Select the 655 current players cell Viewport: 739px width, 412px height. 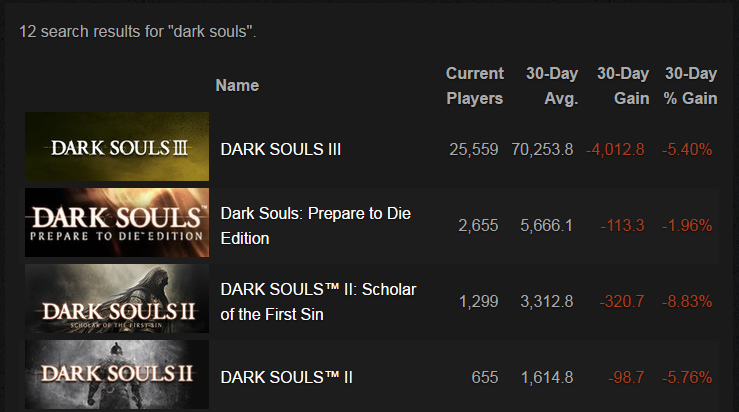point(485,377)
